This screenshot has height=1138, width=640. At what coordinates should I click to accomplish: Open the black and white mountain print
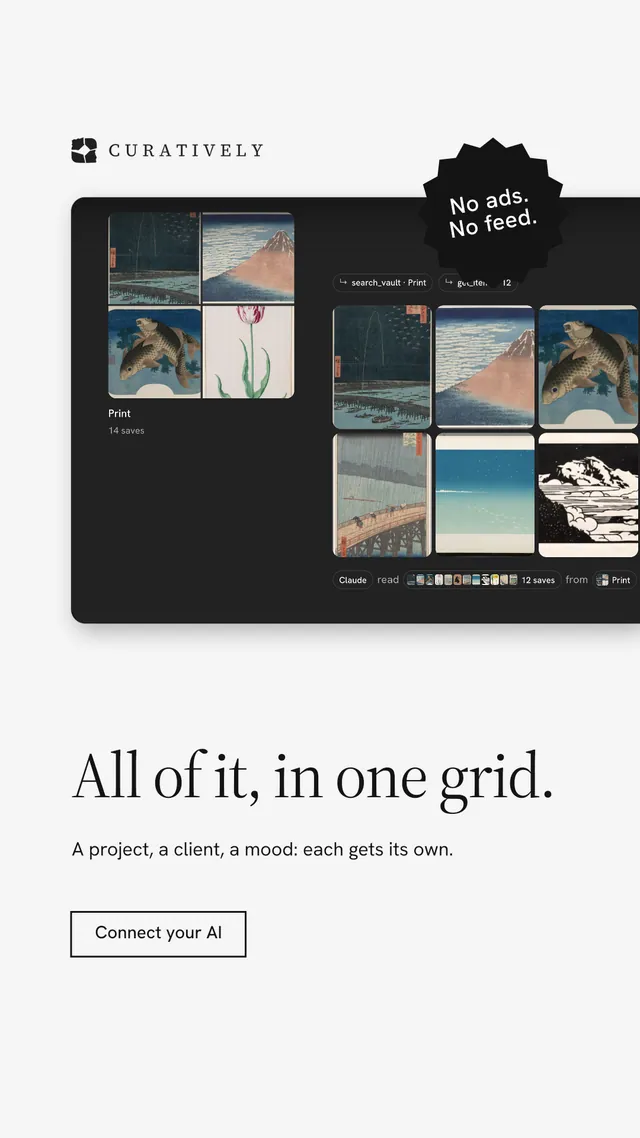[588, 495]
